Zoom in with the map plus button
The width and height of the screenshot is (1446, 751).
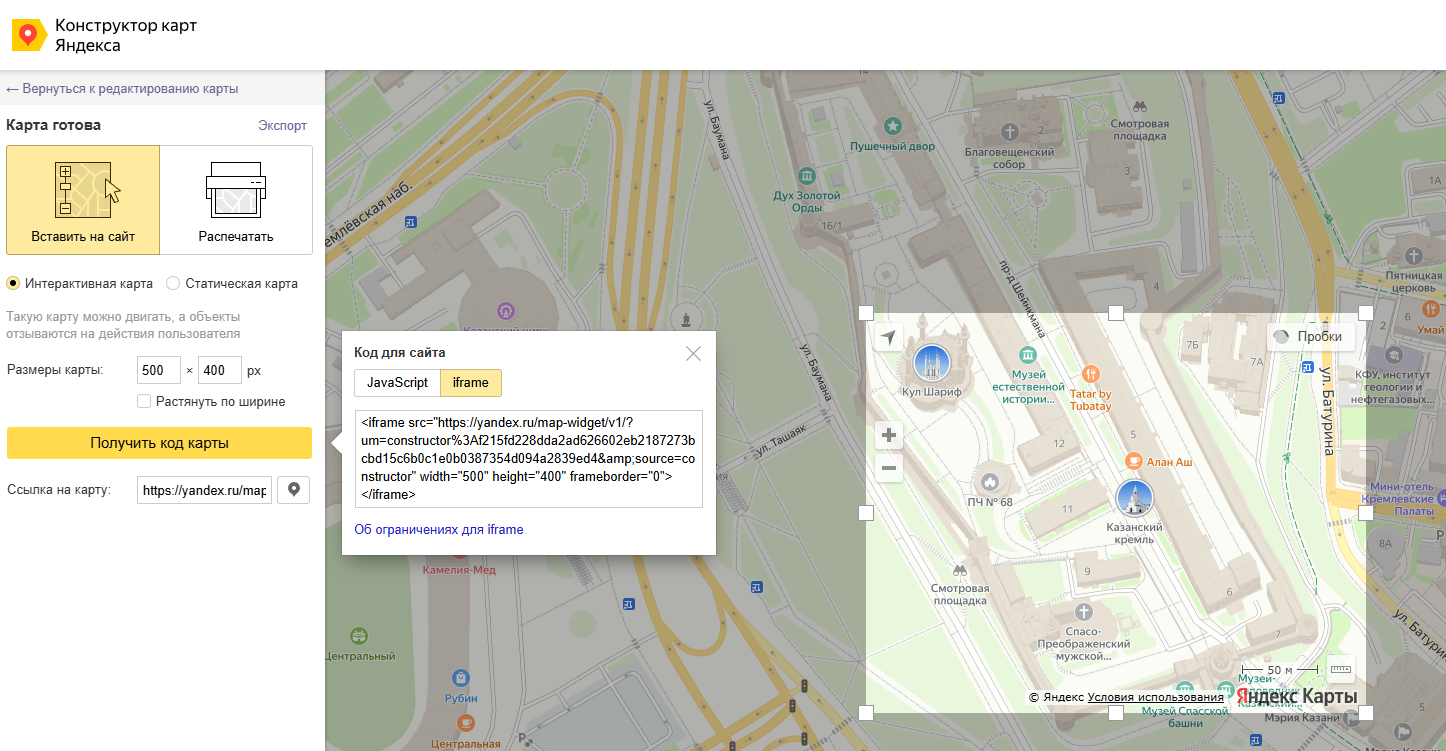pyautogui.click(x=889, y=435)
